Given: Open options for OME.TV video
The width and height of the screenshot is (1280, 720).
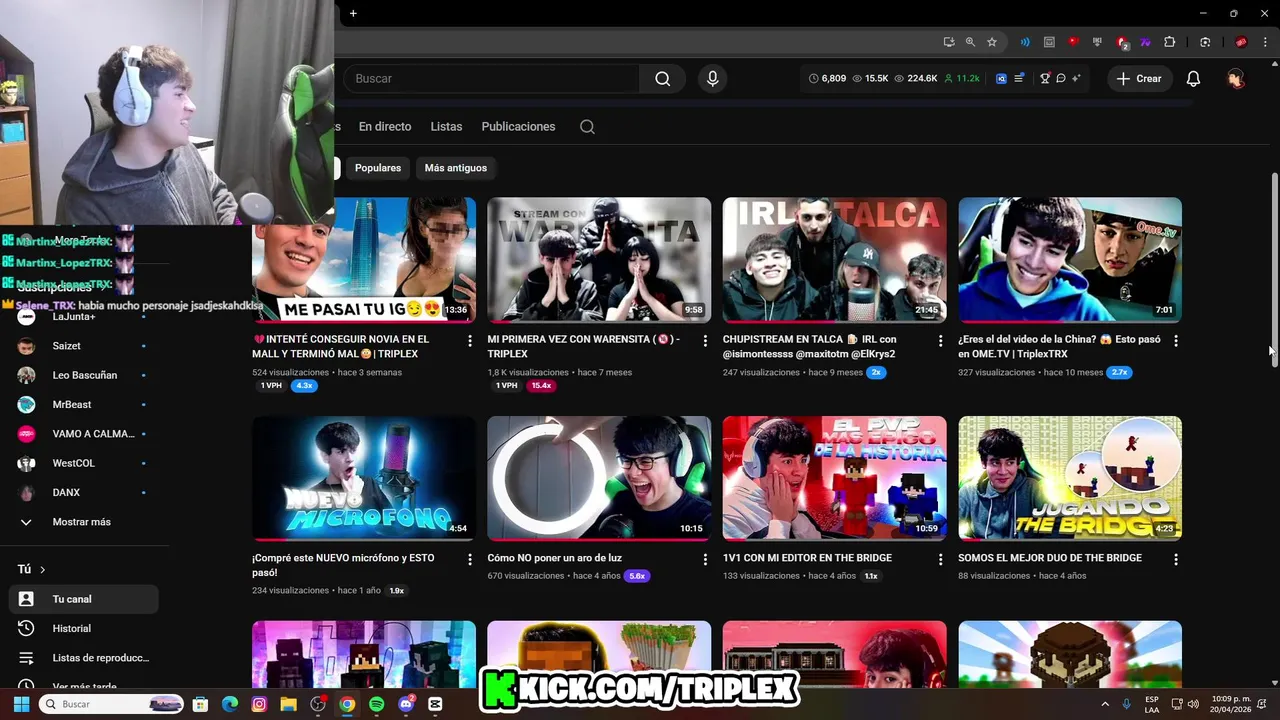Looking at the screenshot, I should click(x=1175, y=341).
